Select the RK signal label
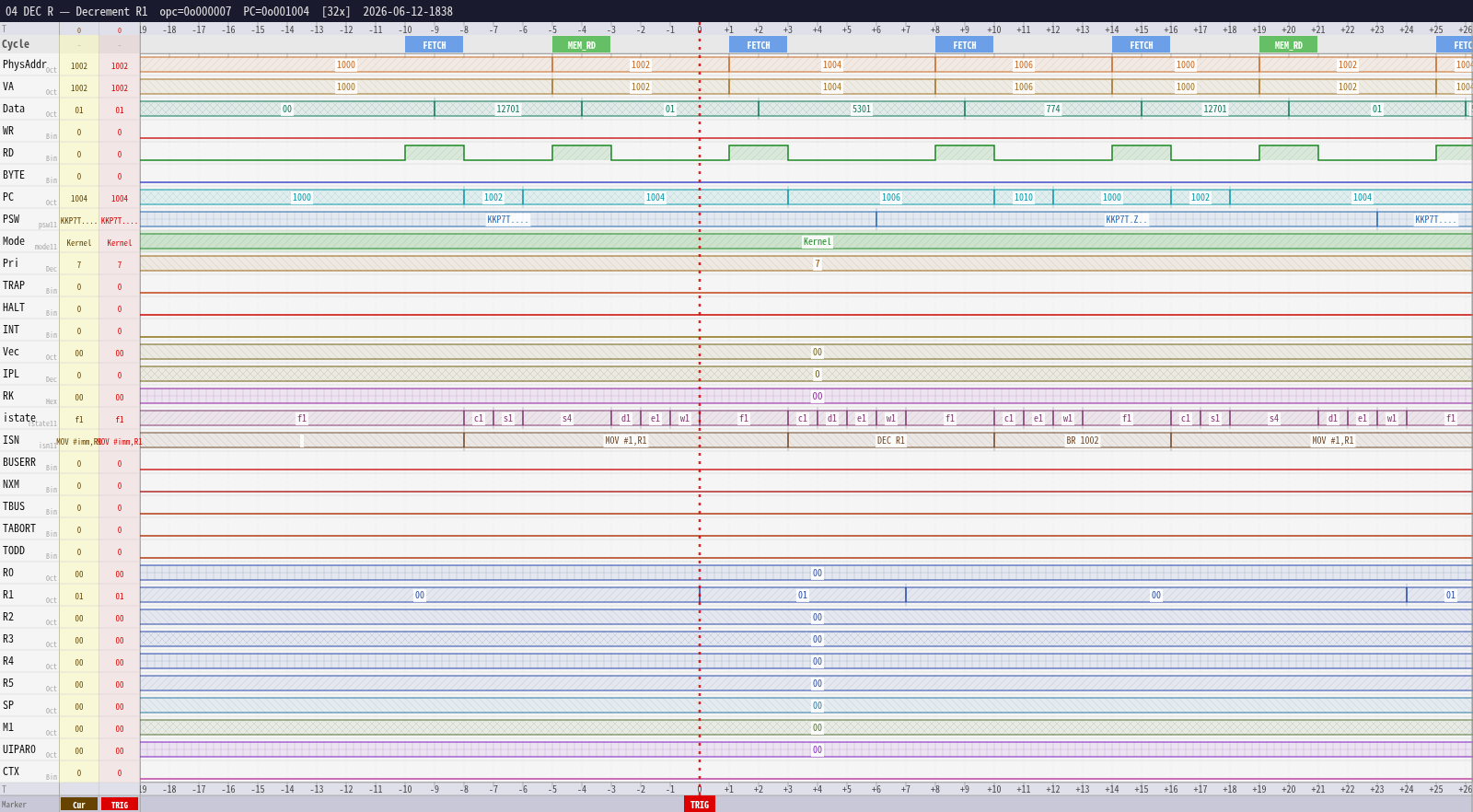This screenshot has width=1473, height=812. click(8, 396)
